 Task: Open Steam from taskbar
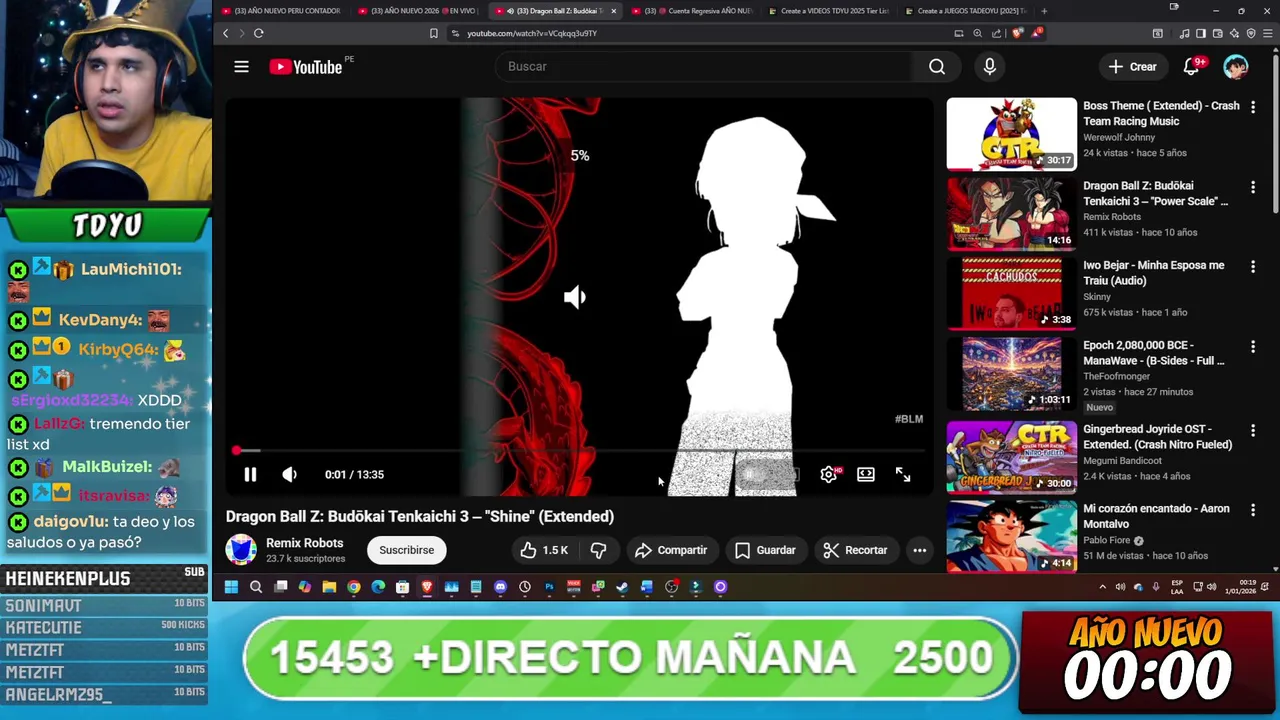pyautogui.click(x=622, y=587)
